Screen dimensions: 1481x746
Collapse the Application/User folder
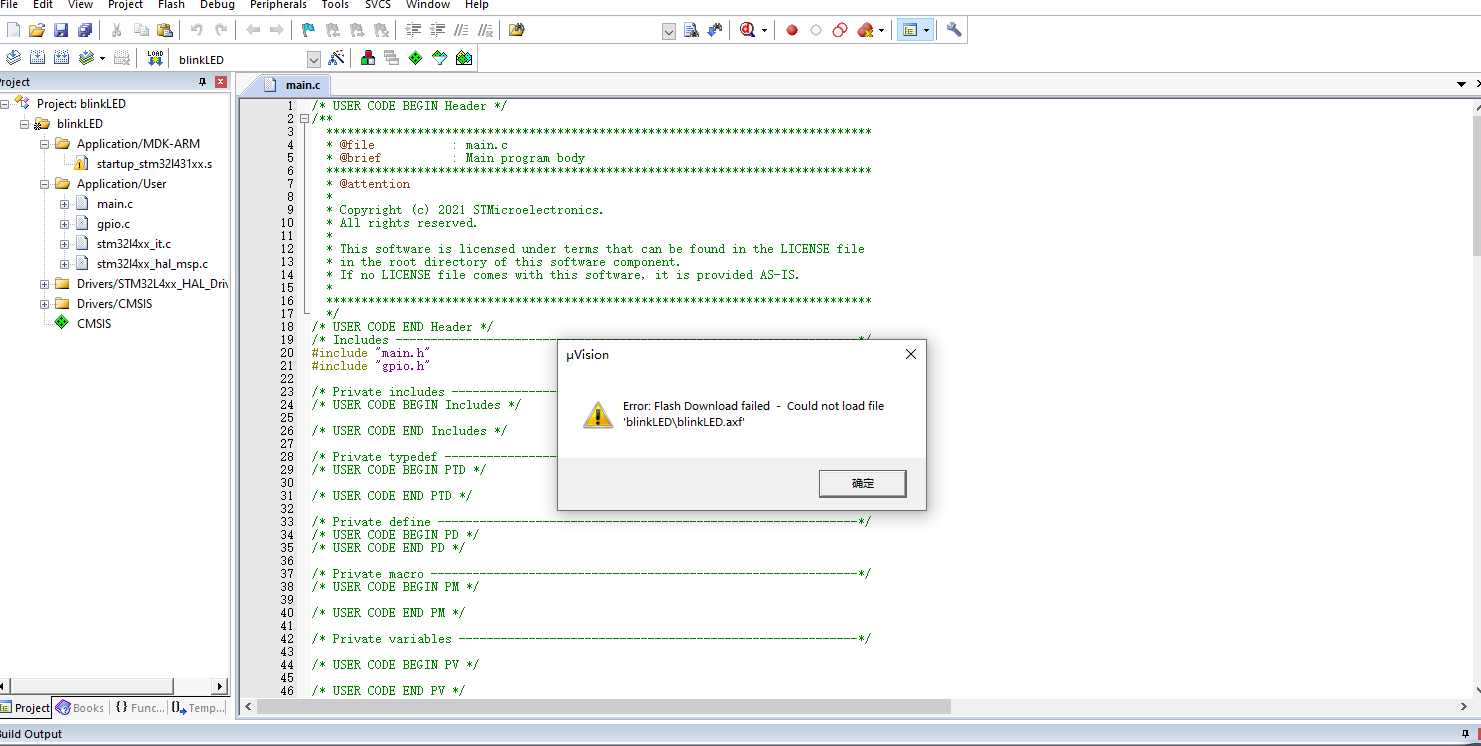pos(45,184)
